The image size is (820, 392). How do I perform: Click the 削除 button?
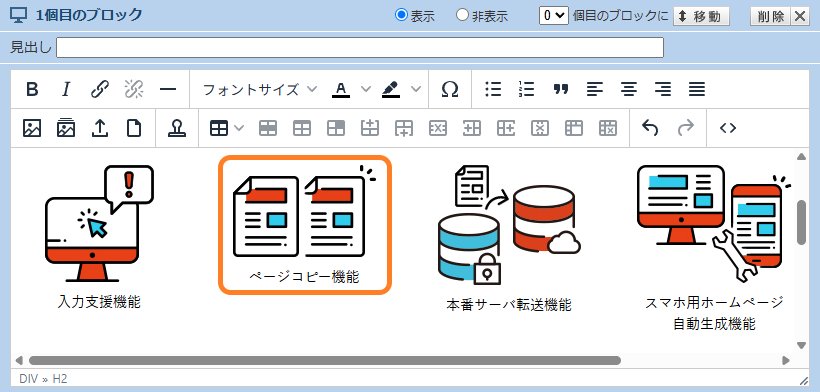771,16
